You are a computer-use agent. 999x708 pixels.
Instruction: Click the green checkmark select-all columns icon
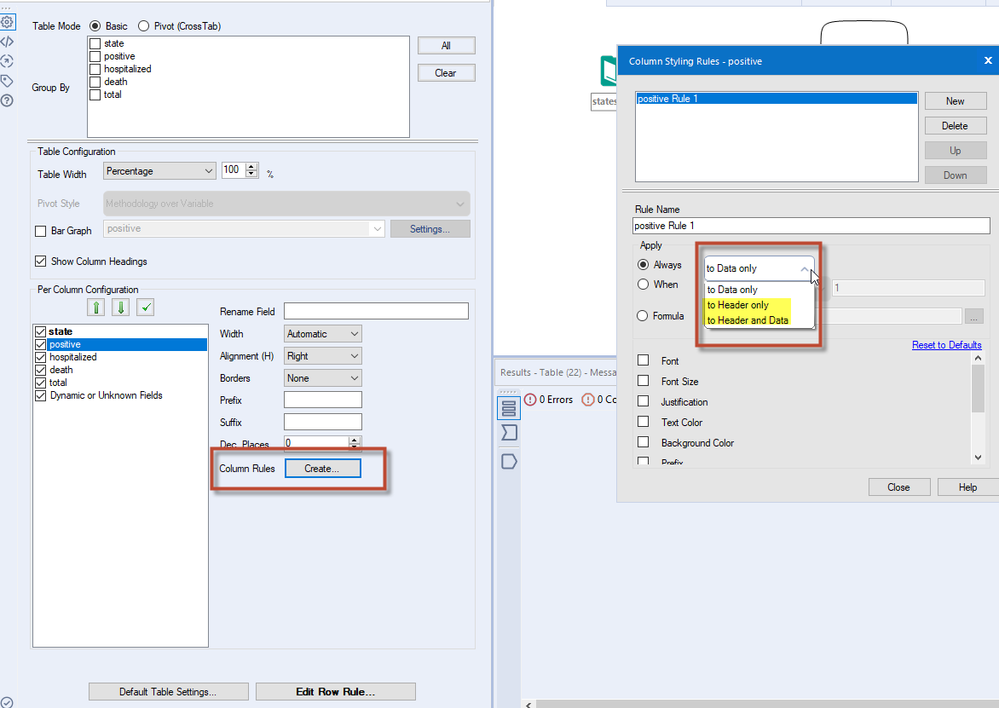pyautogui.click(x=145, y=308)
